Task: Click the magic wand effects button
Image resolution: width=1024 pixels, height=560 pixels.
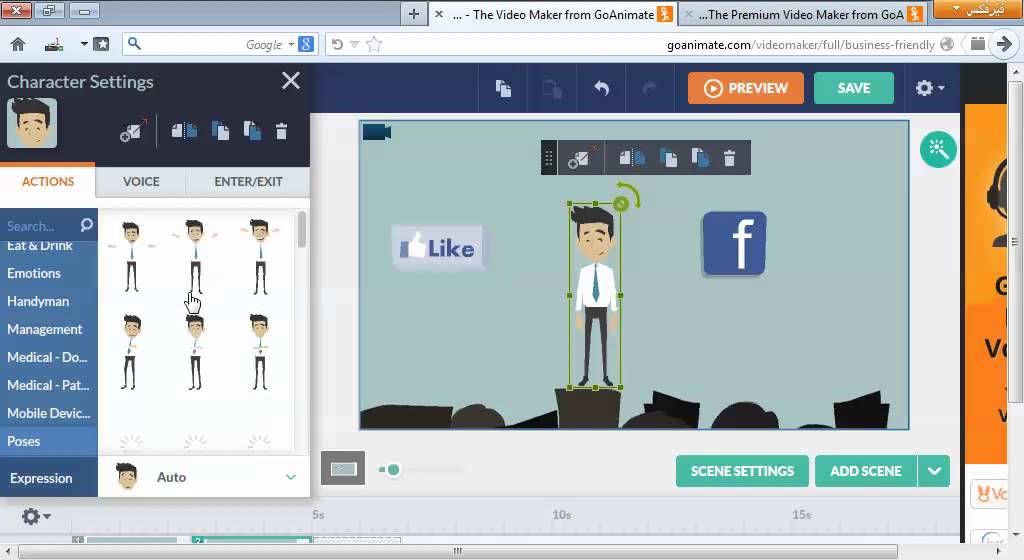Action: click(x=938, y=149)
